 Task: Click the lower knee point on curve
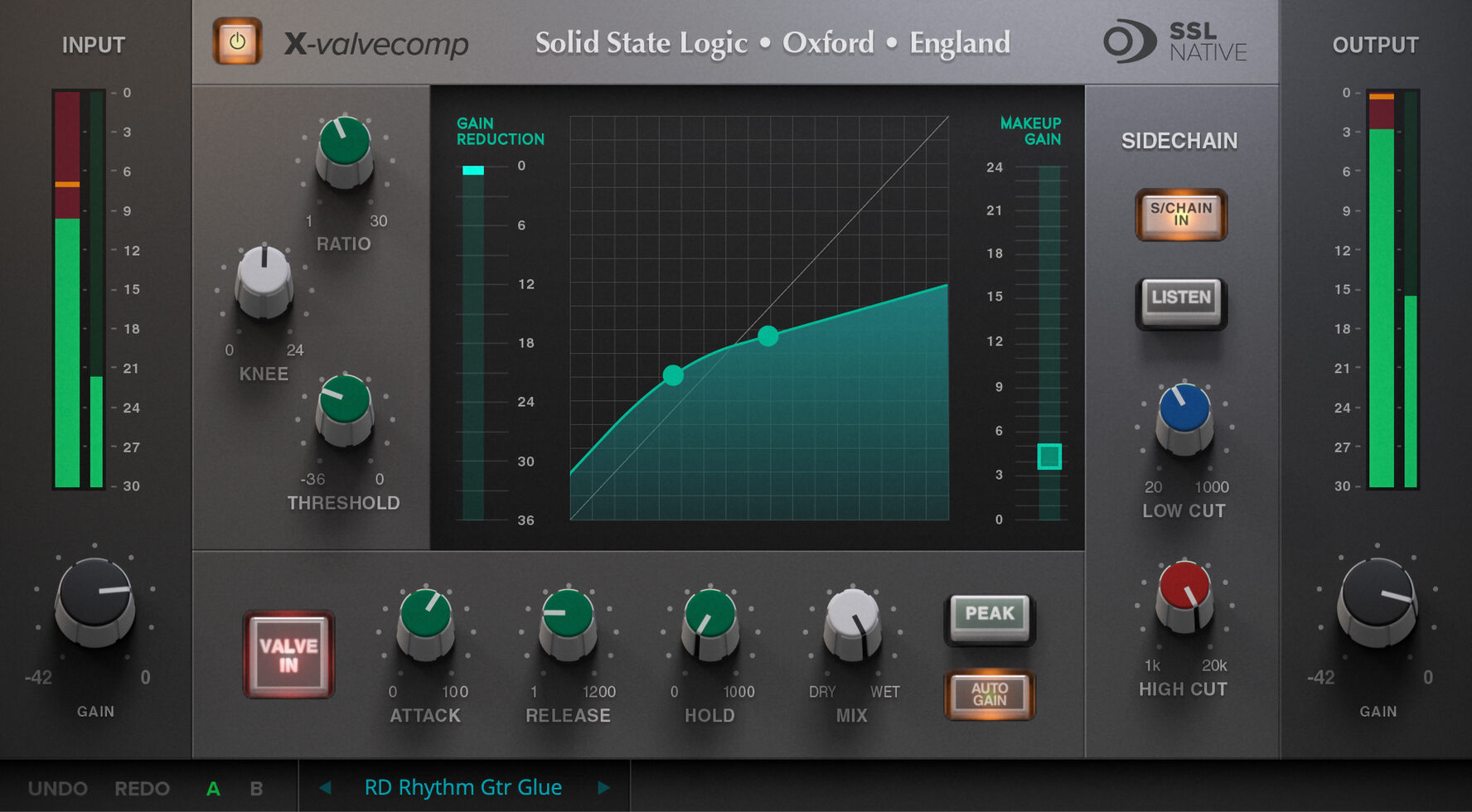(x=673, y=375)
